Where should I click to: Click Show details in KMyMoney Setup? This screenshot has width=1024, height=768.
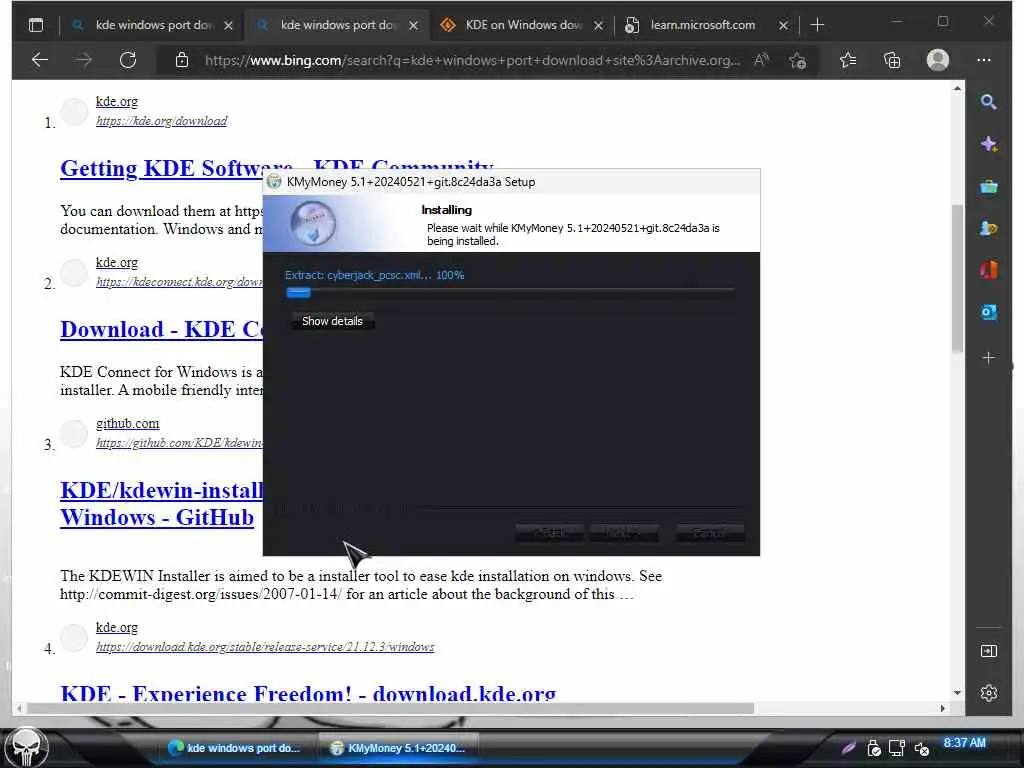(332, 321)
